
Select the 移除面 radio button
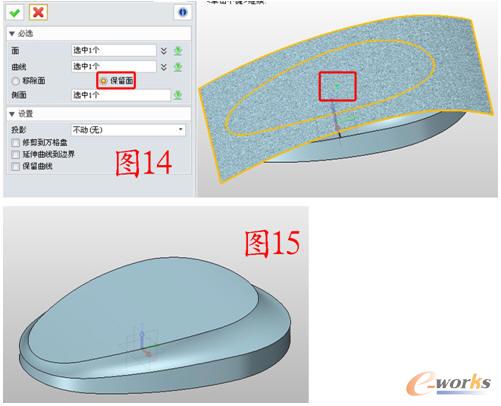click(x=15, y=81)
